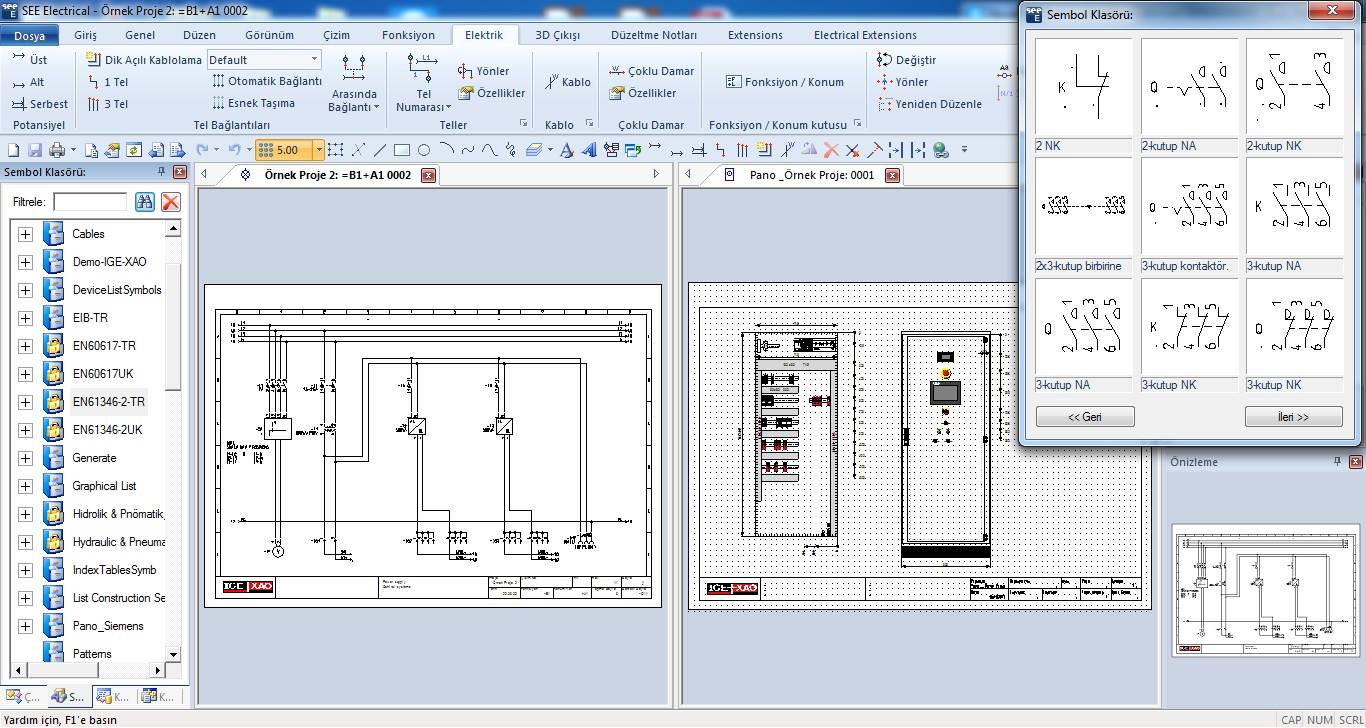Switch to the Fonksiyon ribbon tab
The height and width of the screenshot is (728, 1366).
coord(408,35)
